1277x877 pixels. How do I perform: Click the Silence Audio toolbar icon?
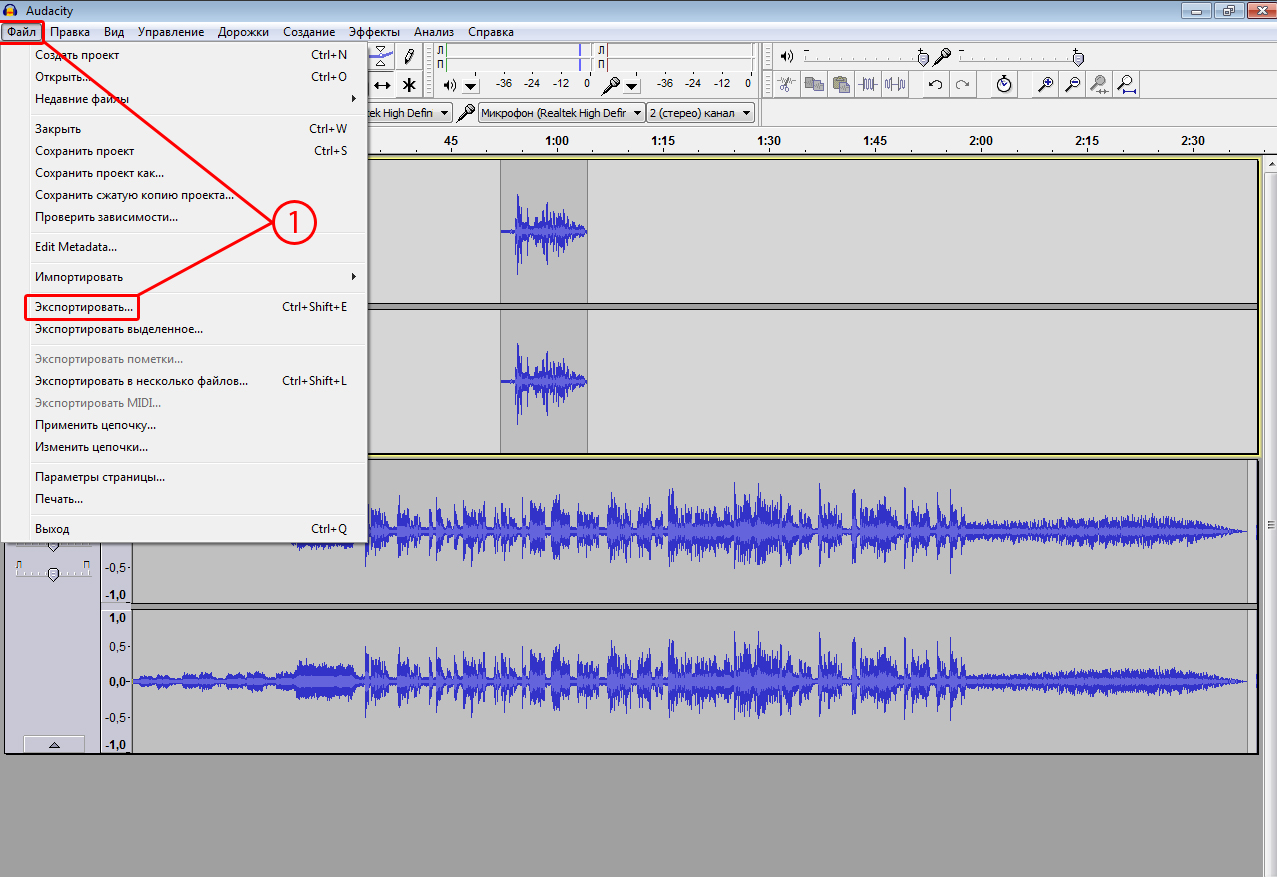click(x=895, y=85)
